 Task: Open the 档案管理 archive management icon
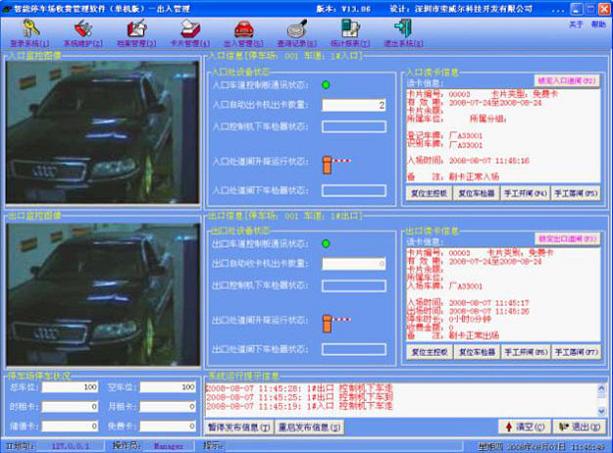click(138, 33)
